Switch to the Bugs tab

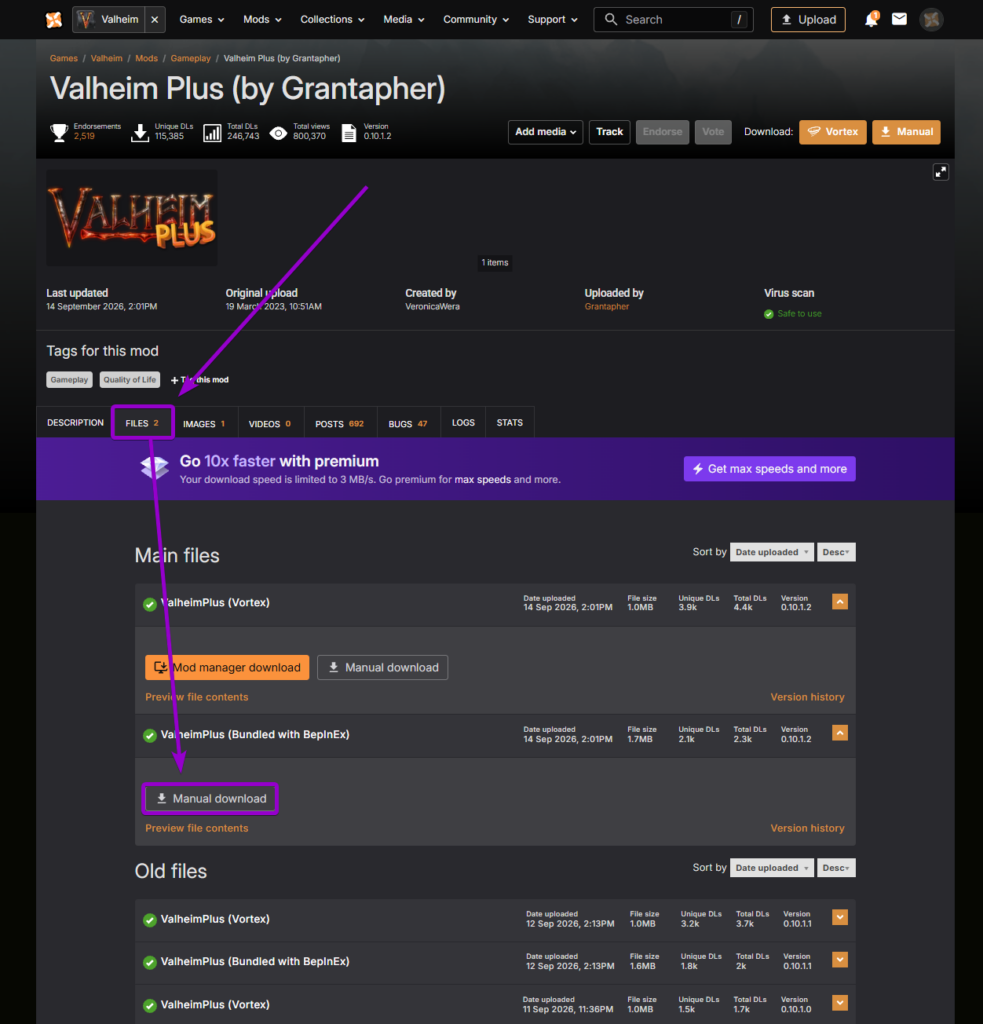pos(408,423)
